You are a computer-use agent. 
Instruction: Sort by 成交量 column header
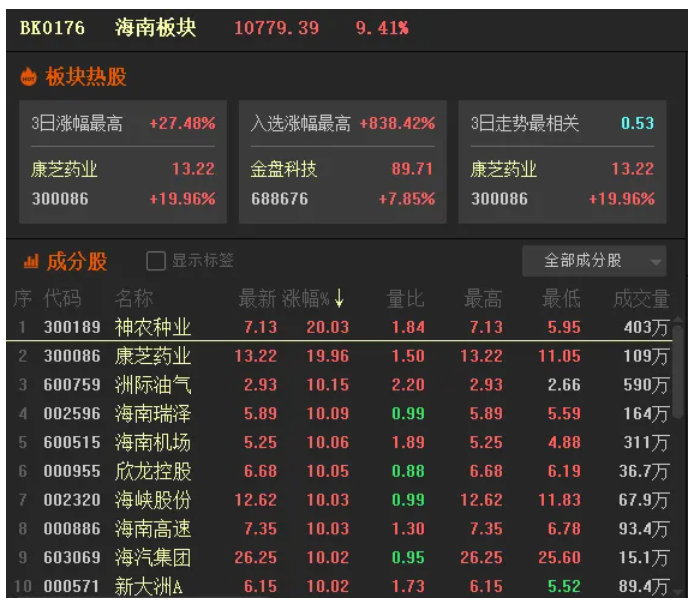coord(640,298)
